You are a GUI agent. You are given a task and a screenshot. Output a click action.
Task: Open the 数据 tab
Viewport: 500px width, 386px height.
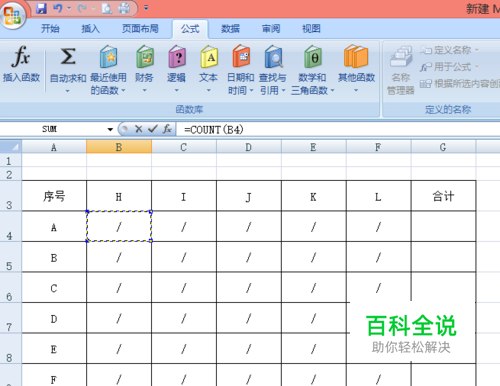click(x=230, y=29)
